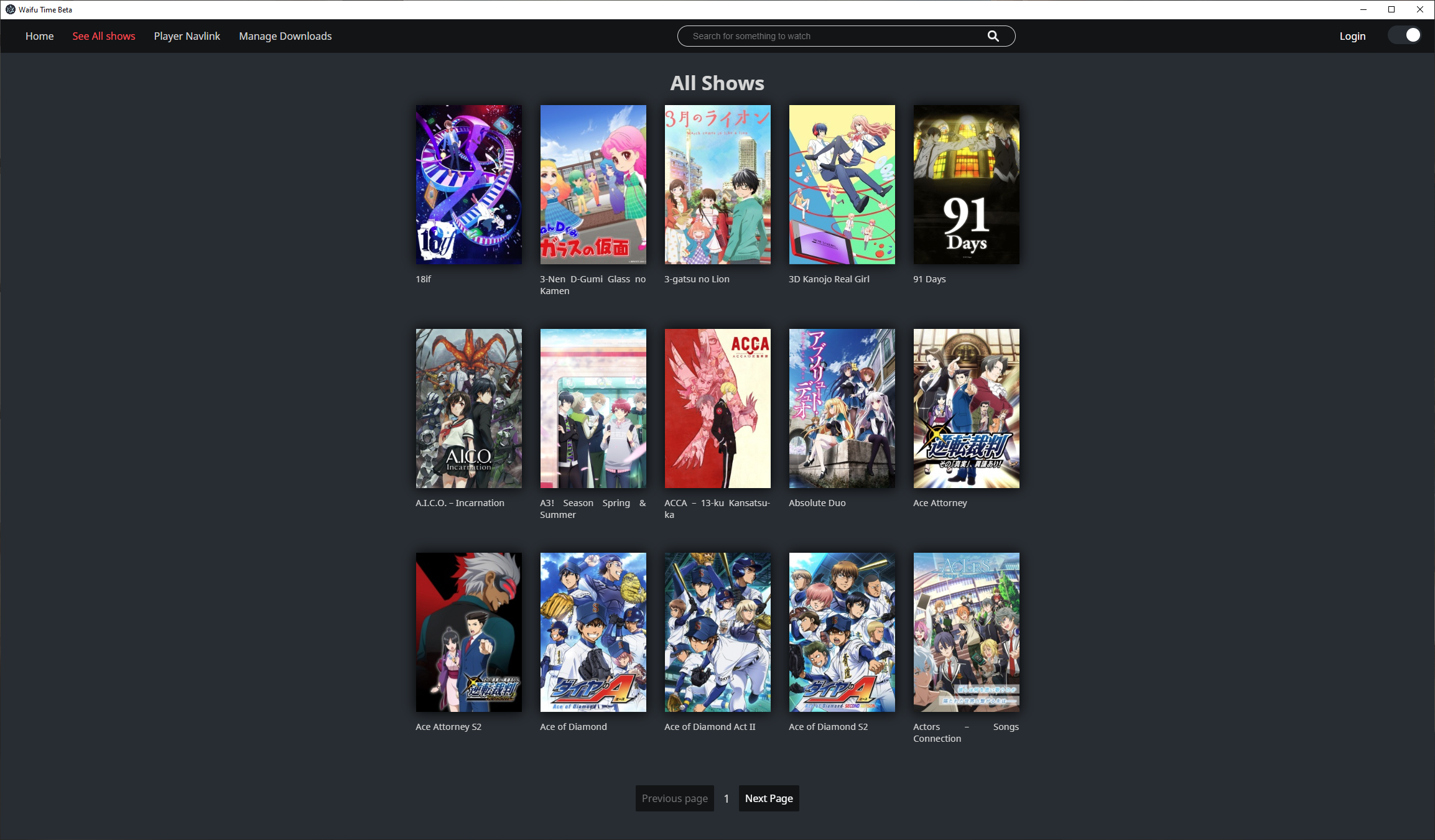
Task: Expand the Manage Downloads section
Action: pyautogui.click(x=285, y=36)
